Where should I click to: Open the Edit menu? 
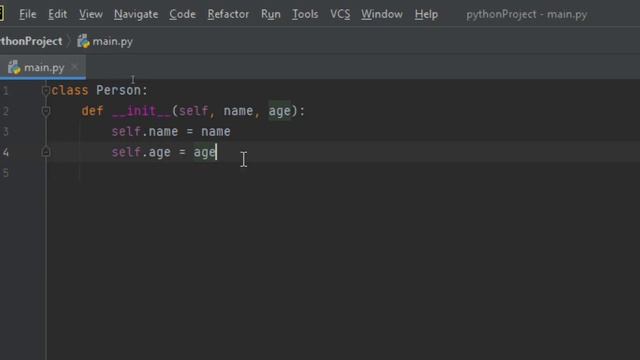(x=57, y=14)
